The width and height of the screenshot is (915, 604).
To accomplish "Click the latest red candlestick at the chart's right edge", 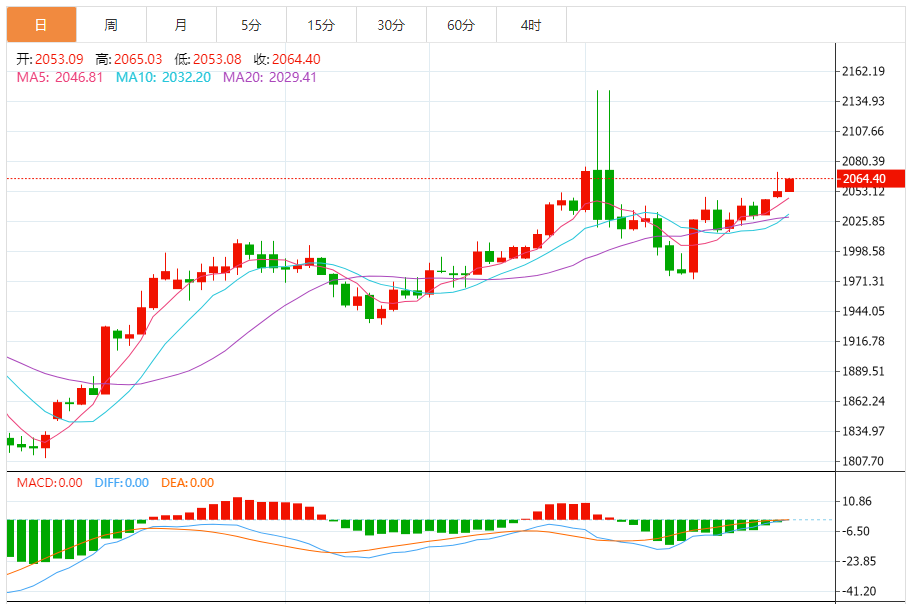I will click(x=790, y=185).
